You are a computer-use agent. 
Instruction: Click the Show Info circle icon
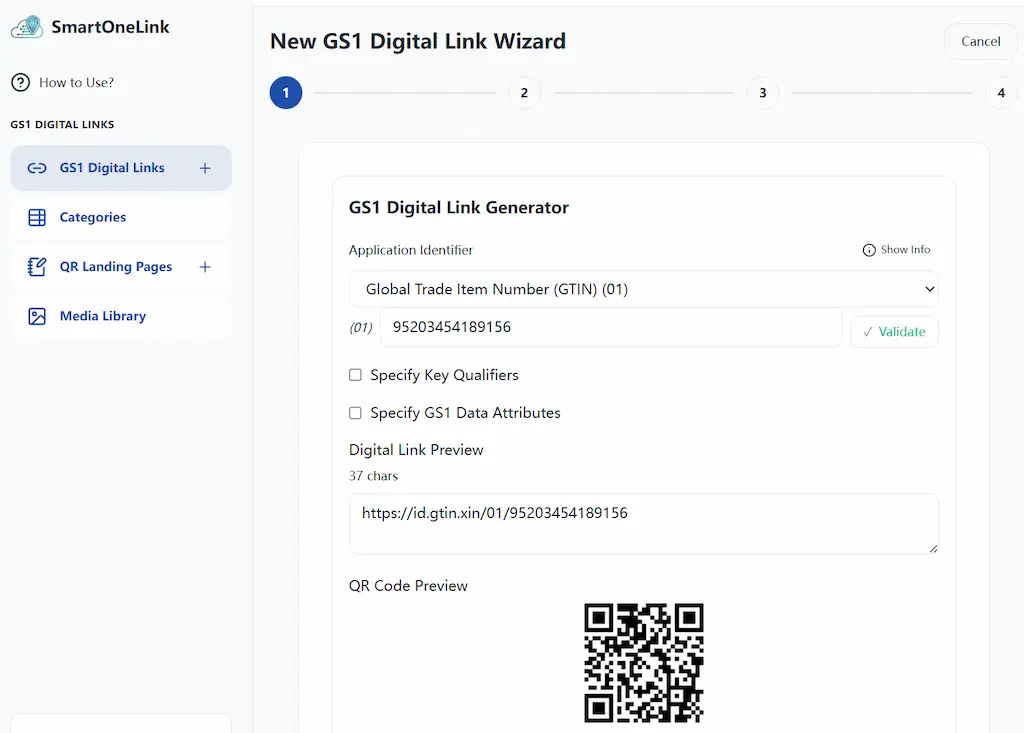869,250
